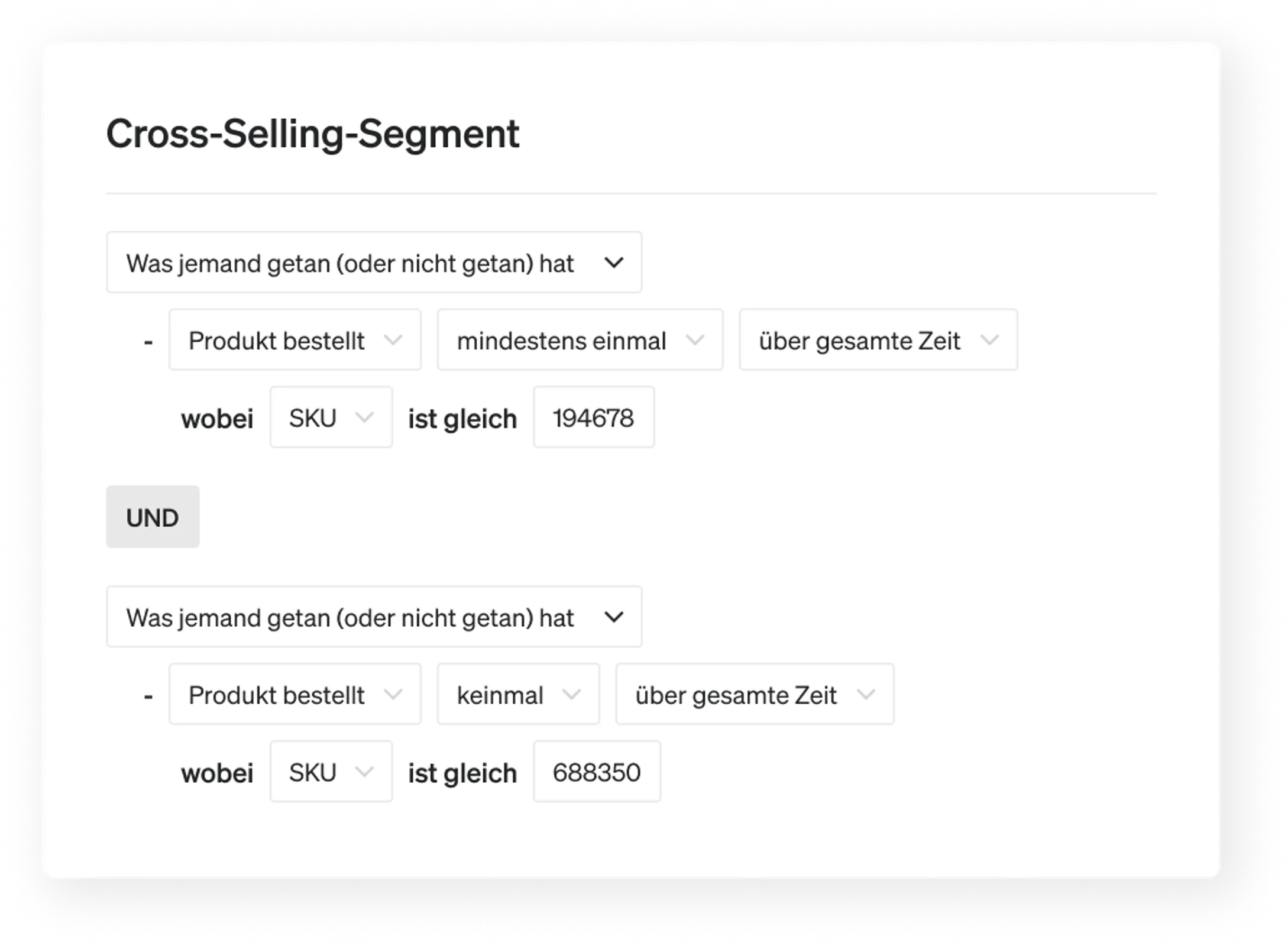
Task: Open the second 'Was jemand getan' condition dropdown
Action: click(x=374, y=617)
